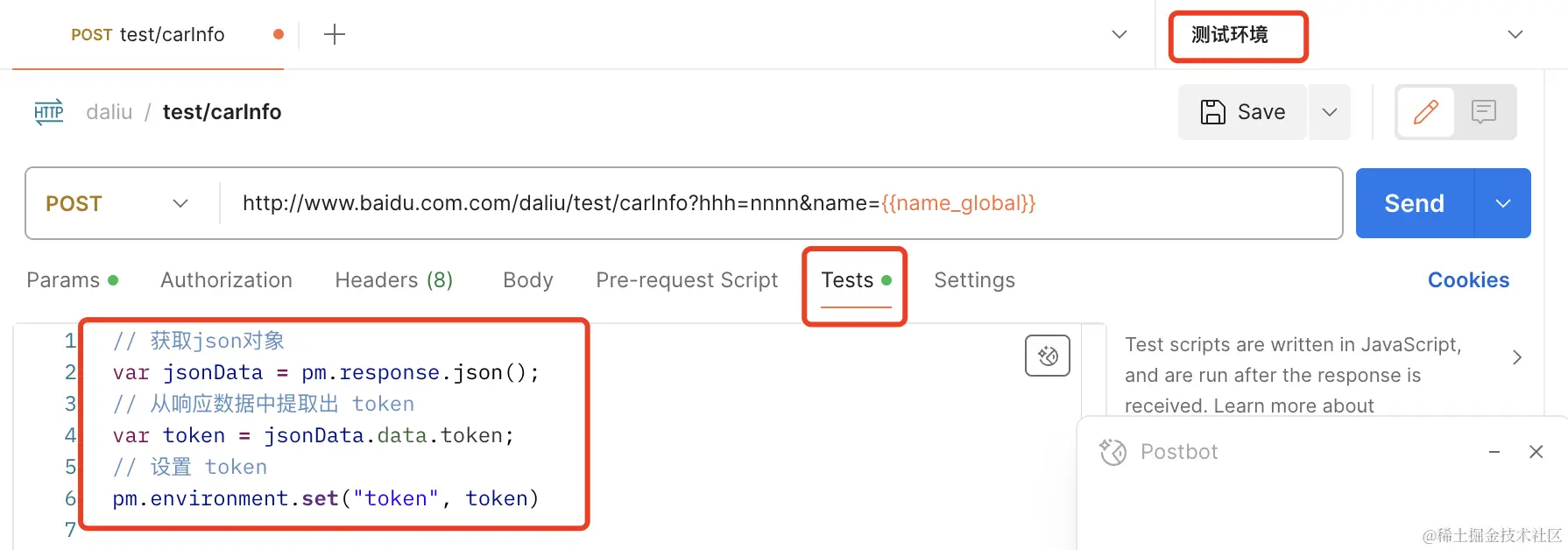The height and width of the screenshot is (550, 1568).
Task: Open the Cookies link
Action: click(1468, 280)
